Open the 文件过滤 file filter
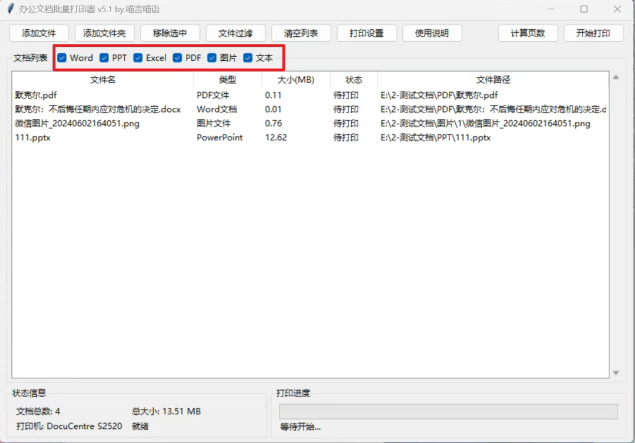Viewport: 635px width, 443px height. click(236, 33)
